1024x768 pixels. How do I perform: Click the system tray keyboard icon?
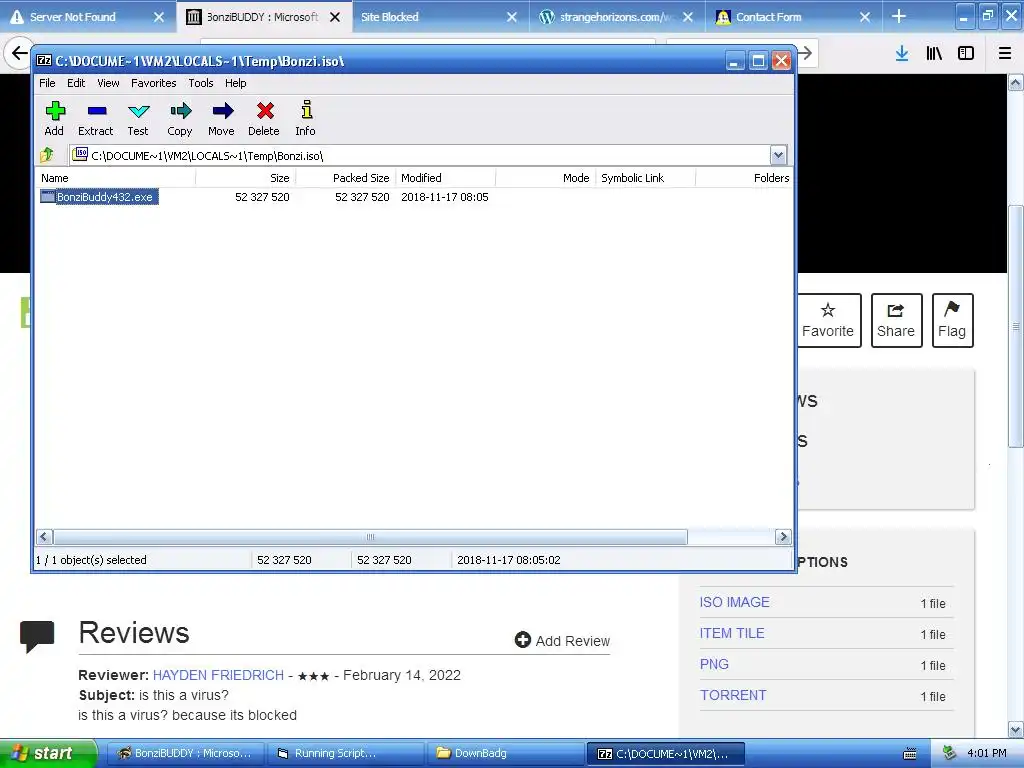point(910,754)
